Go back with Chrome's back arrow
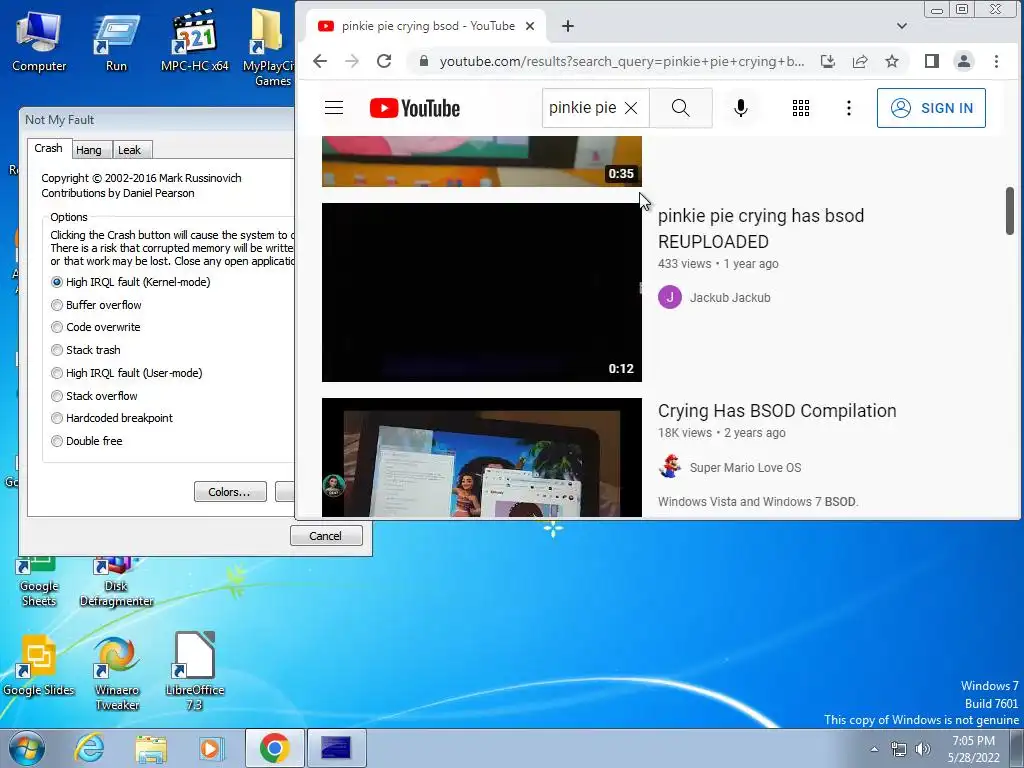The width and height of the screenshot is (1024, 768). click(x=320, y=61)
